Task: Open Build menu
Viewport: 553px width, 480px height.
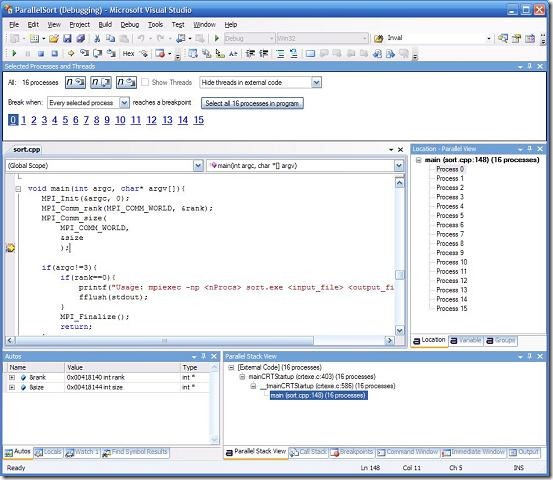Action: (x=105, y=24)
